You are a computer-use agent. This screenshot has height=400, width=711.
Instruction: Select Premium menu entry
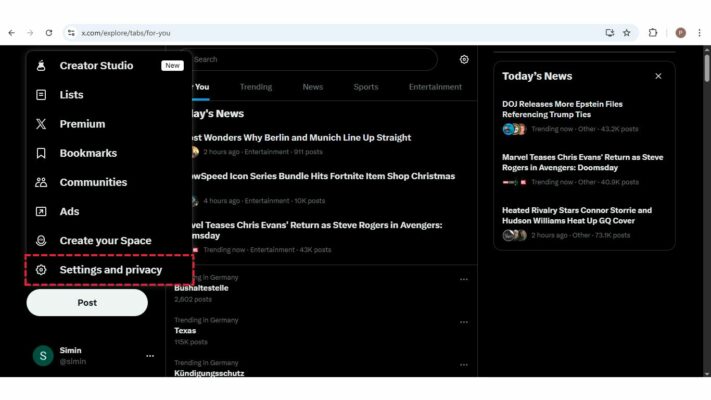(109, 124)
